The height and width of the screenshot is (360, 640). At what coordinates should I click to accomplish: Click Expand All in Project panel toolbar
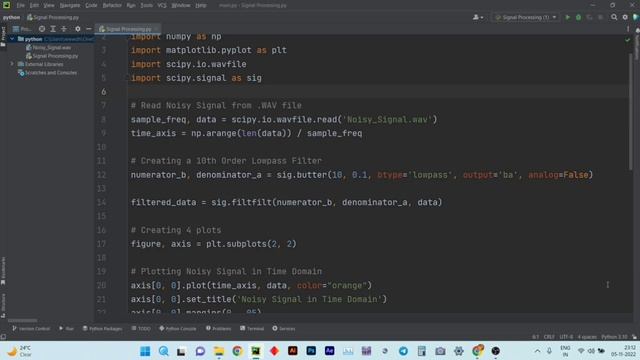pos(53,29)
